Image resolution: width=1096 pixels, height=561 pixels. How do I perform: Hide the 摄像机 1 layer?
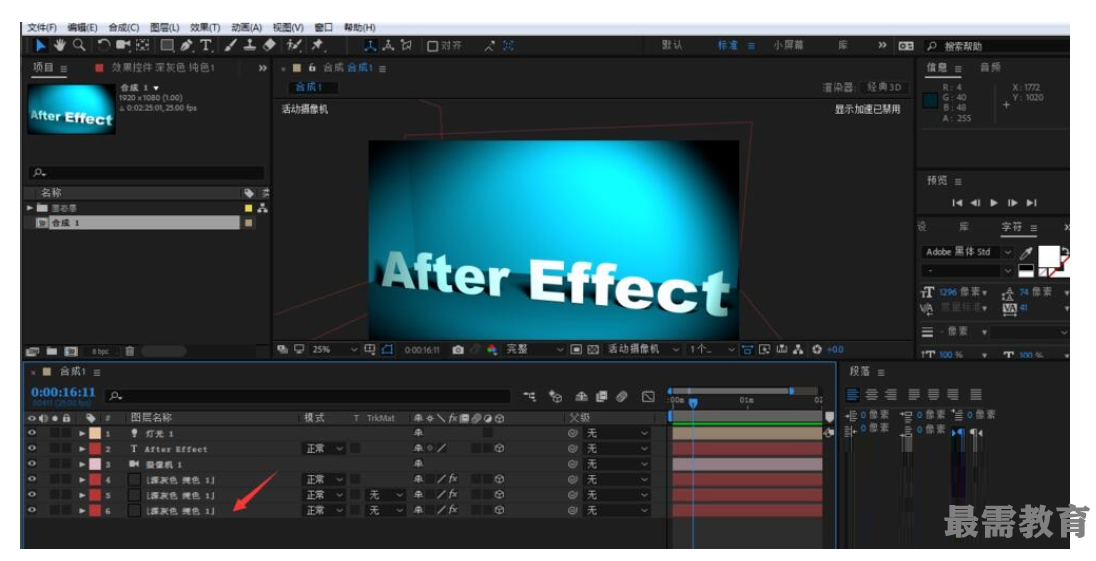(31, 464)
